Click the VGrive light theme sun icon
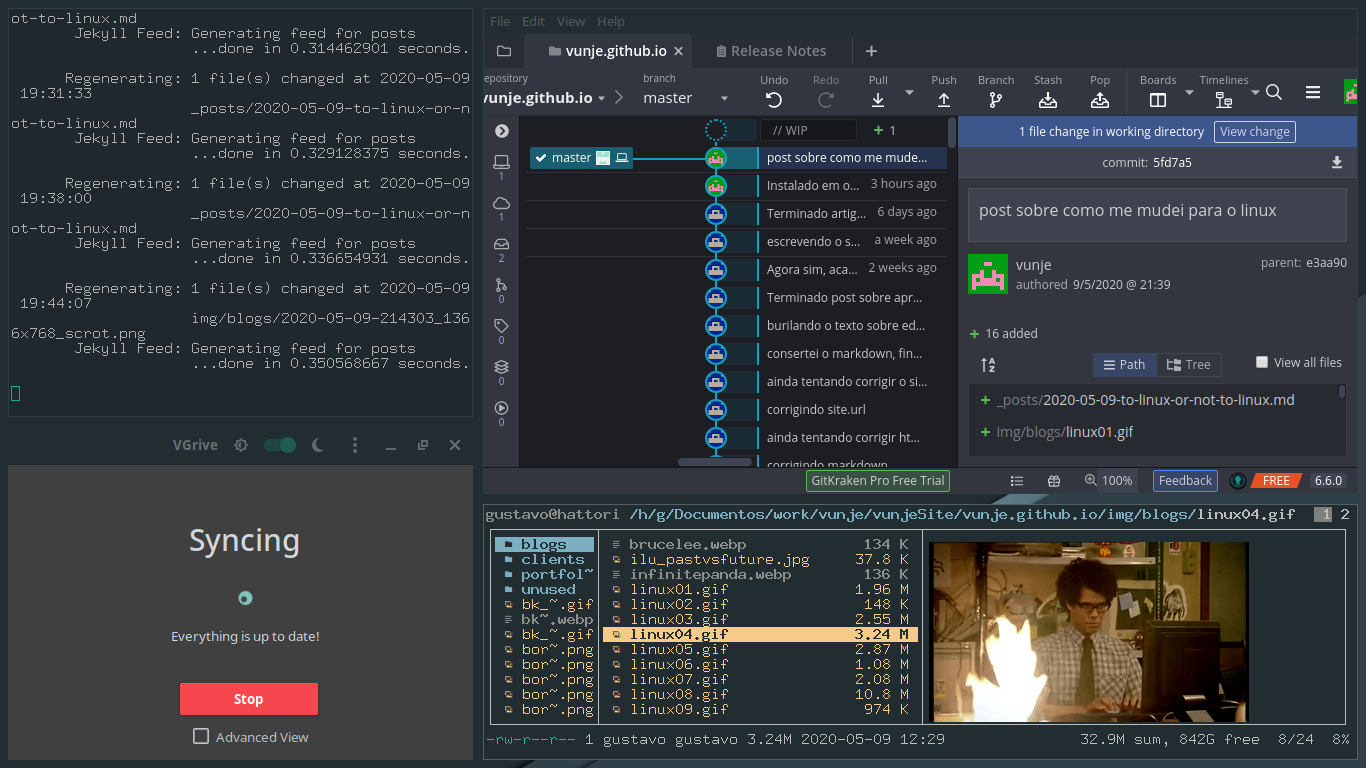Screen dimensions: 1366x768 pyautogui.click(x=240, y=445)
